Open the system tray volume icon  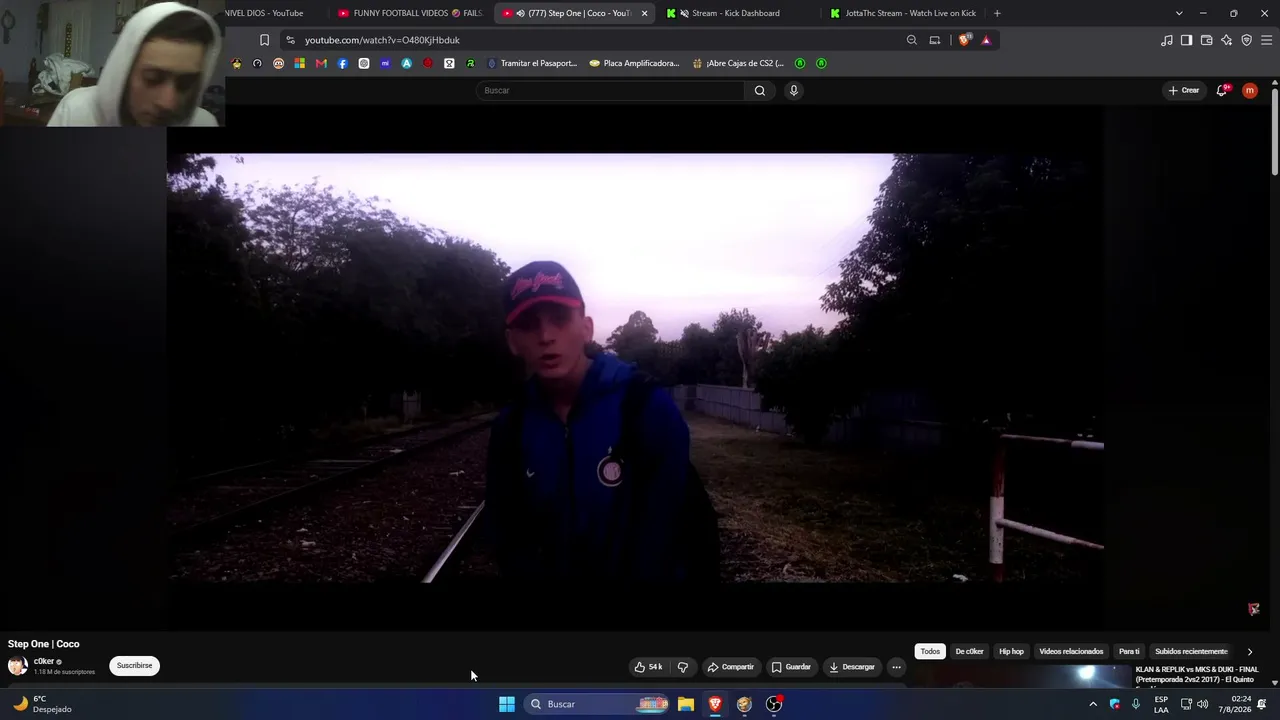[x=1202, y=704]
